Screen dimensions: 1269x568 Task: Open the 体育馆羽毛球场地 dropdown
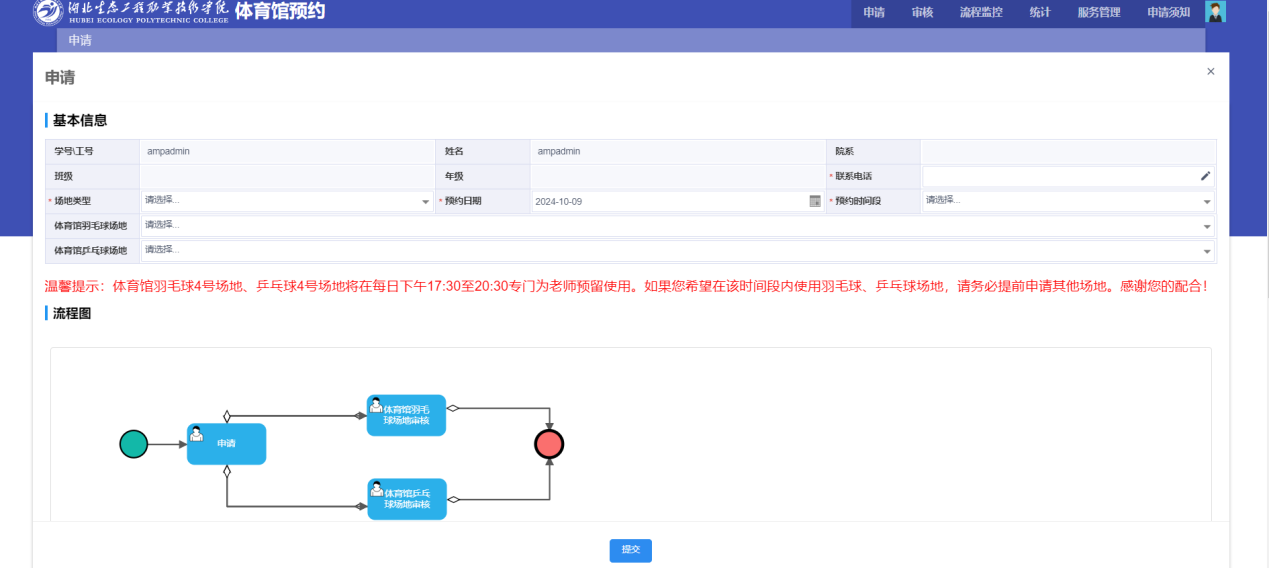[x=677, y=226]
